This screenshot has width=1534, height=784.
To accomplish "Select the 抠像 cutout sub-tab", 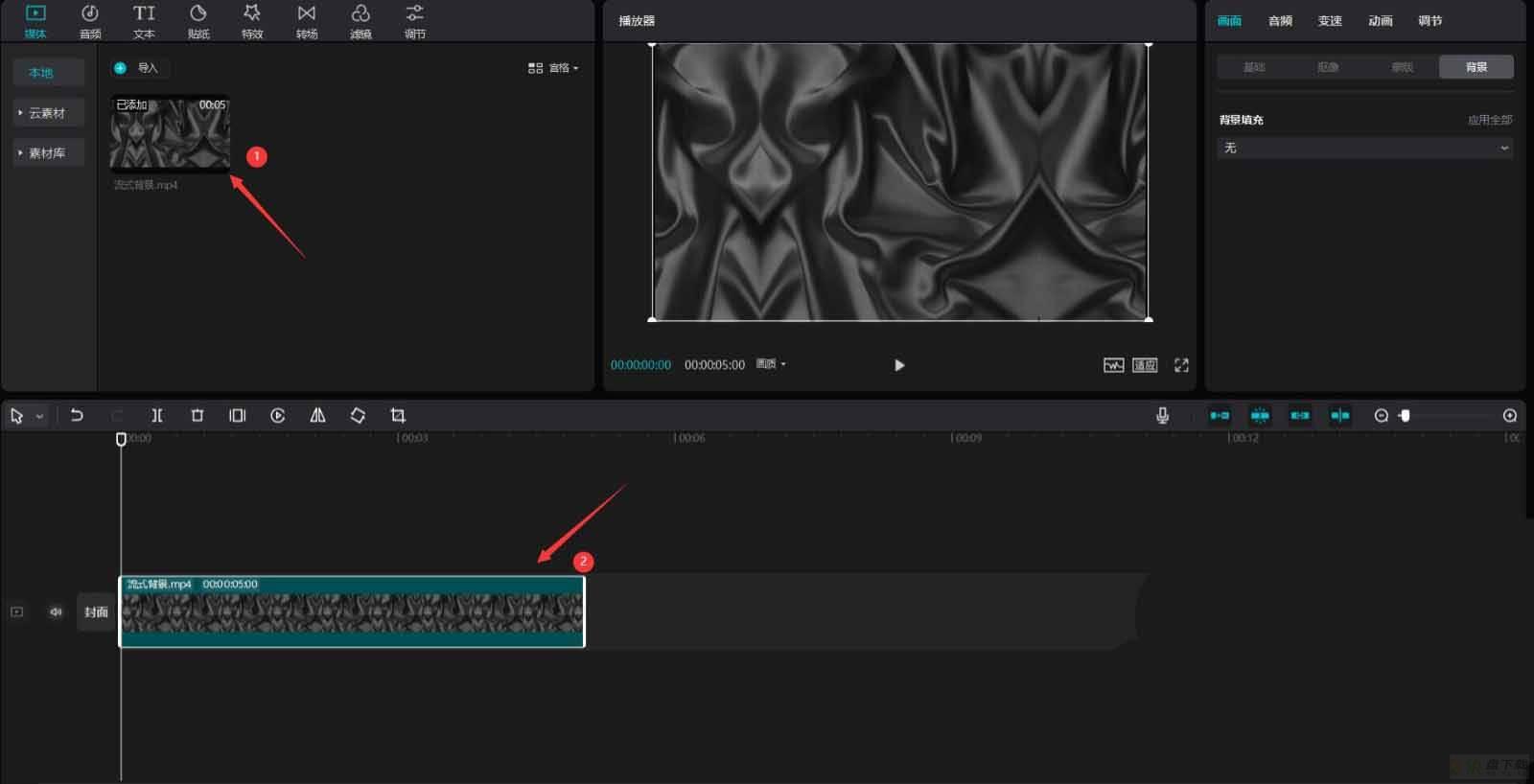I will pyautogui.click(x=1328, y=67).
